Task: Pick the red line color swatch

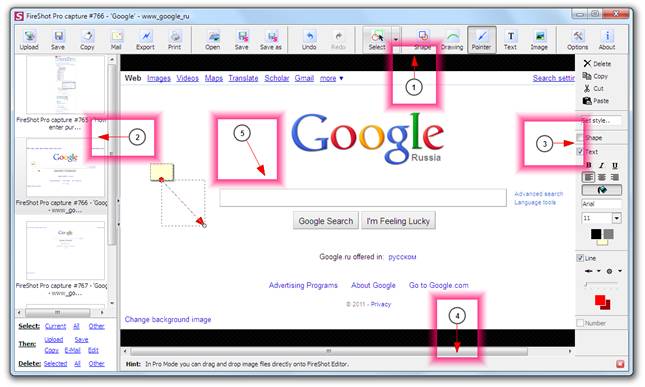Action: pyautogui.click(x=601, y=300)
